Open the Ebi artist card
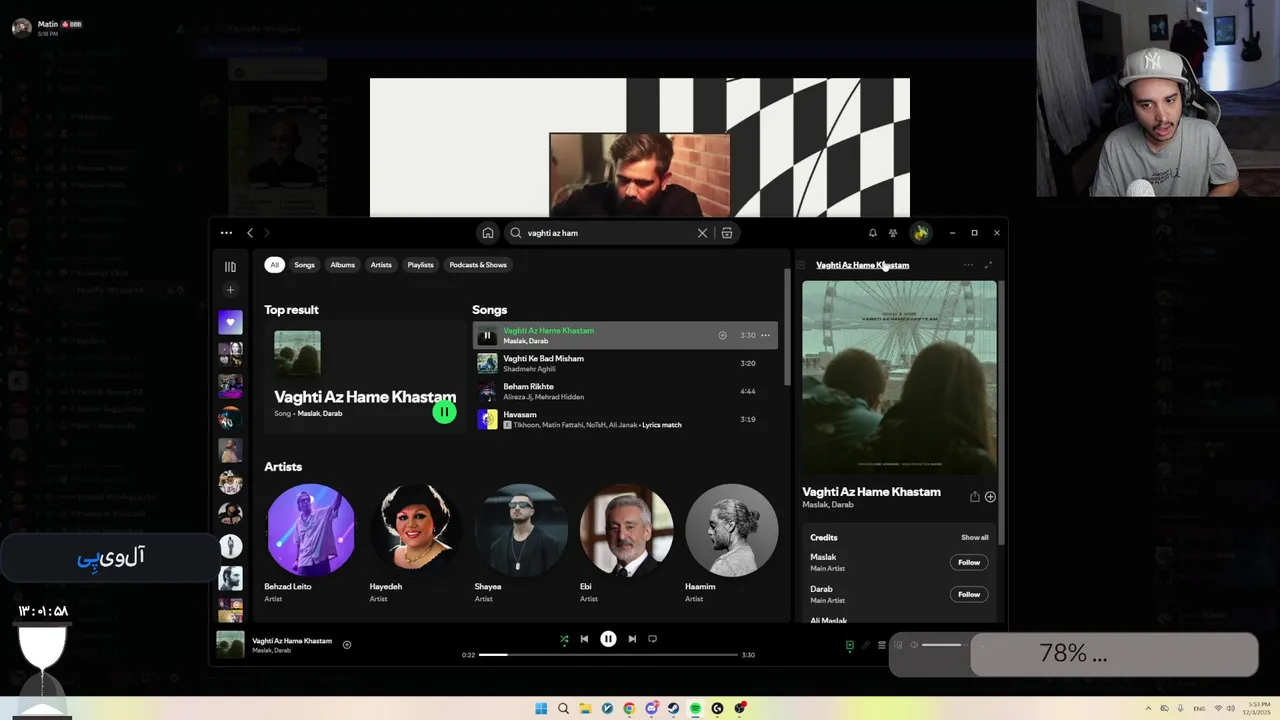 pyautogui.click(x=626, y=543)
